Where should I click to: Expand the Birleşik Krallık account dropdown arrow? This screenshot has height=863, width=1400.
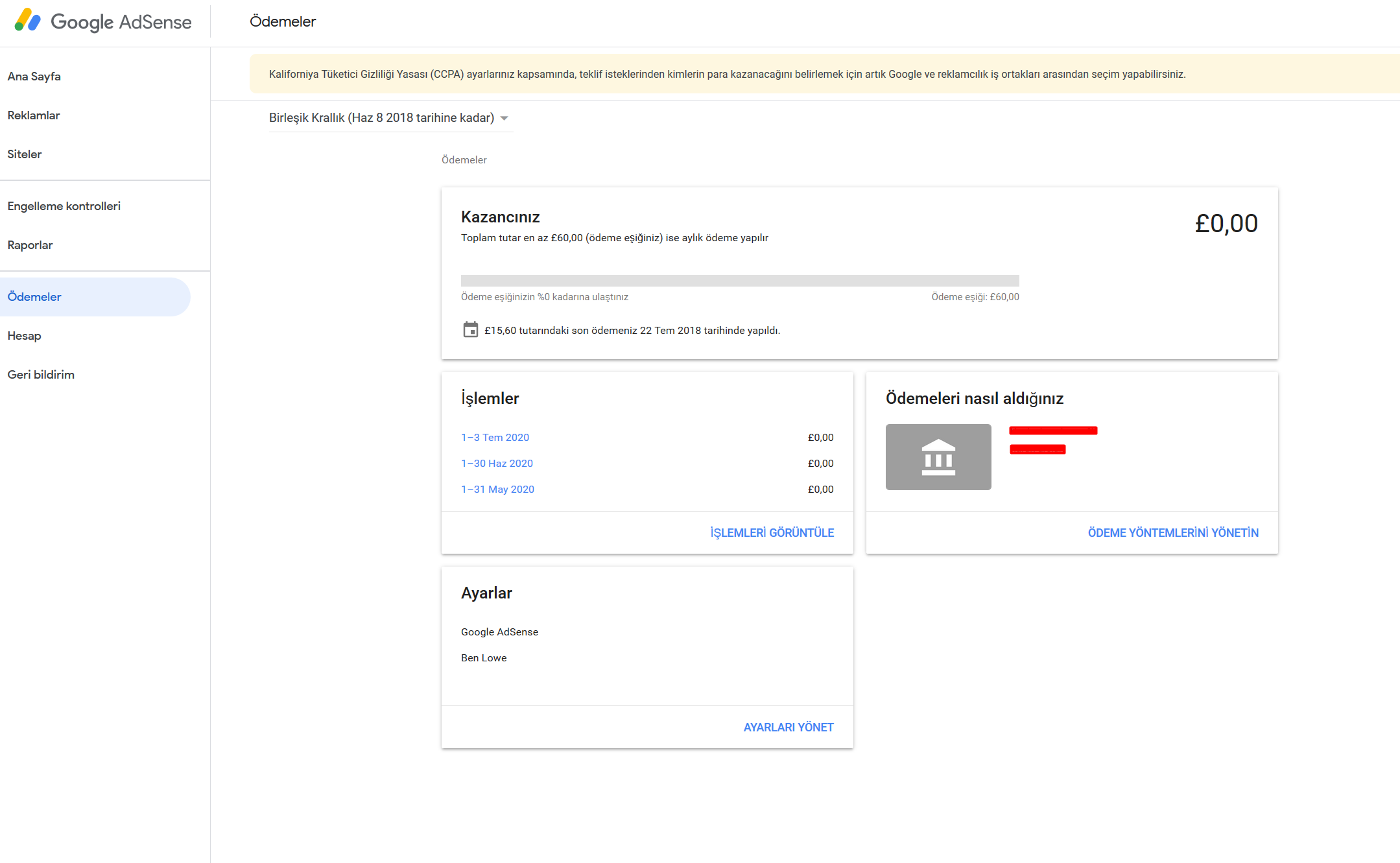click(x=504, y=118)
